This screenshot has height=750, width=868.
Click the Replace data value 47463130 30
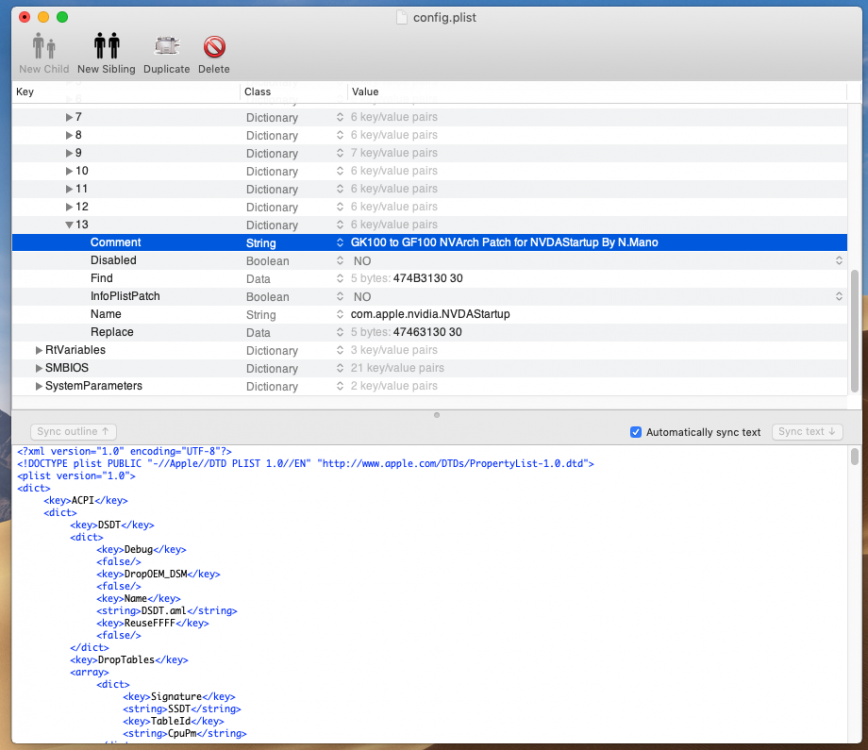pos(427,332)
